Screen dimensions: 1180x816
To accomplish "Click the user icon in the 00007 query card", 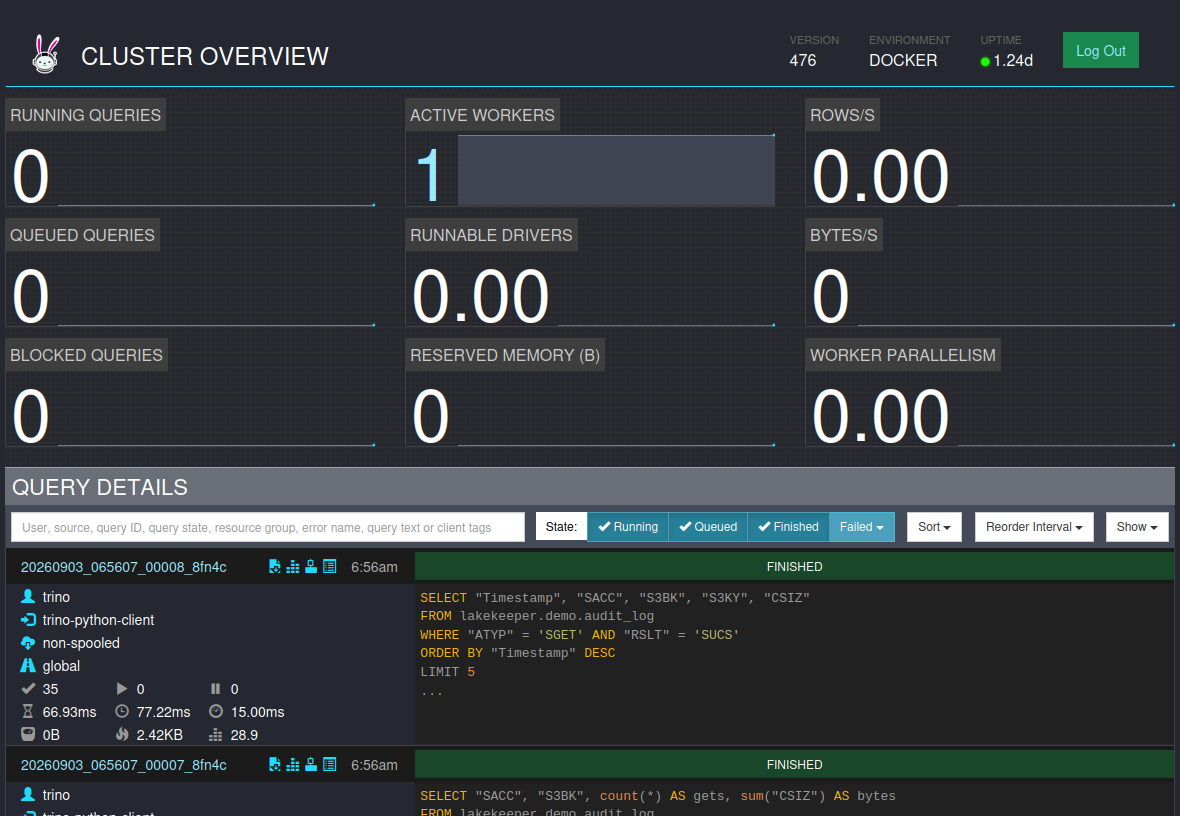I will click(28, 794).
